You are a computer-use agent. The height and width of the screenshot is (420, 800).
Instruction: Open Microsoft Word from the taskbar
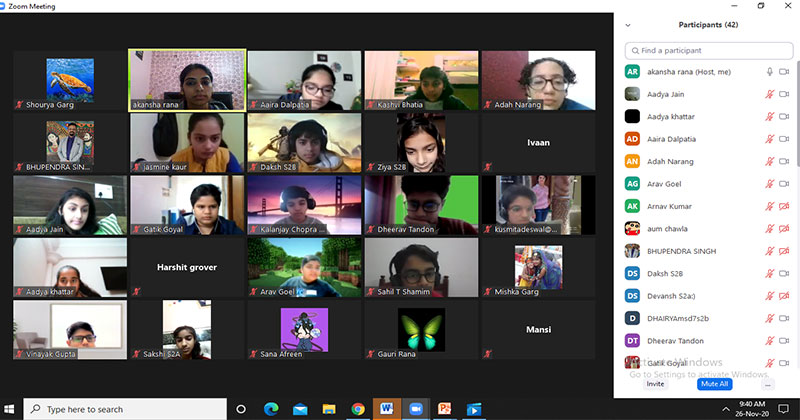pyautogui.click(x=386, y=409)
